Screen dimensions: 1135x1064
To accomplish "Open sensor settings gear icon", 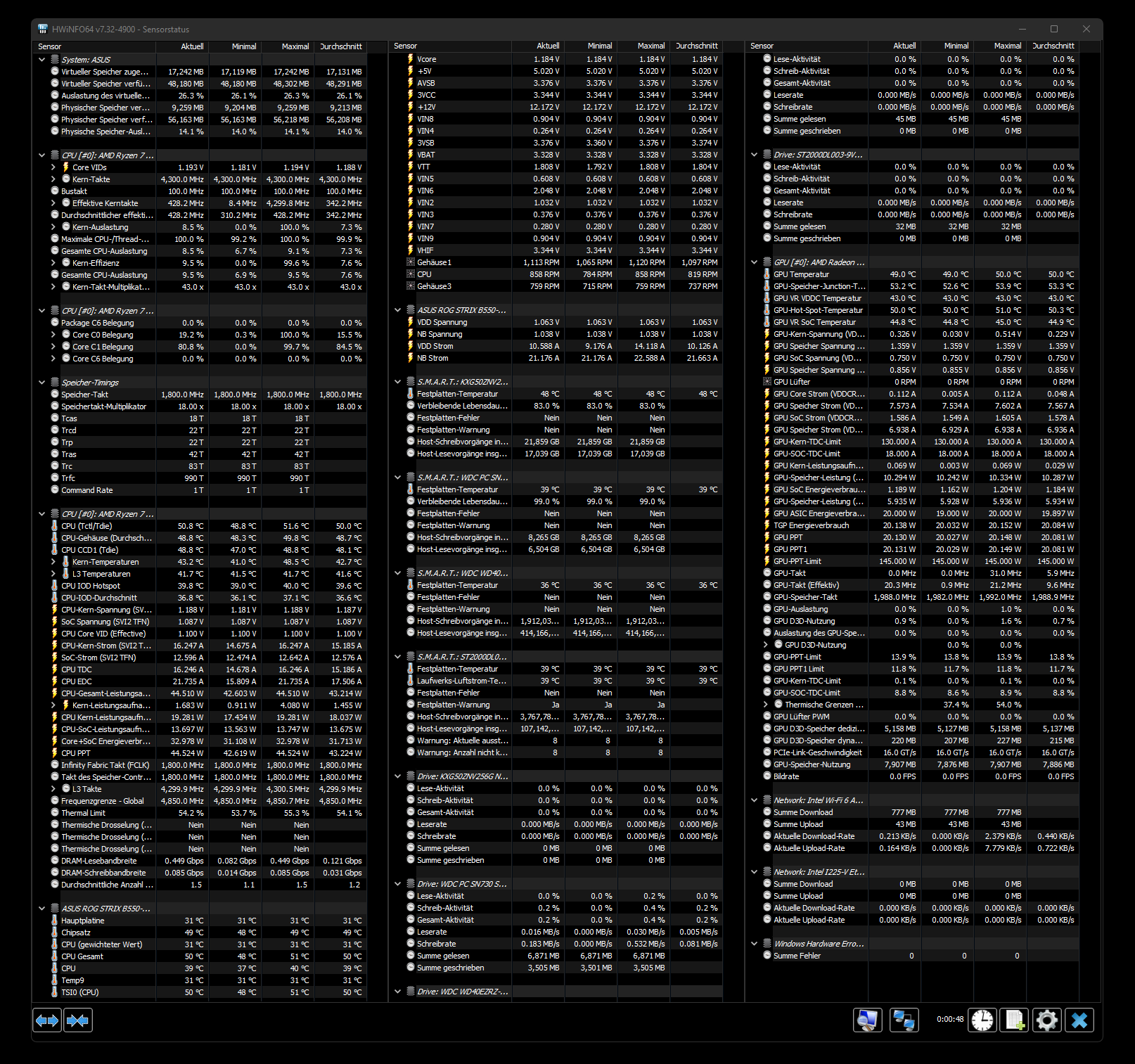I will tap(1047, 1020).
